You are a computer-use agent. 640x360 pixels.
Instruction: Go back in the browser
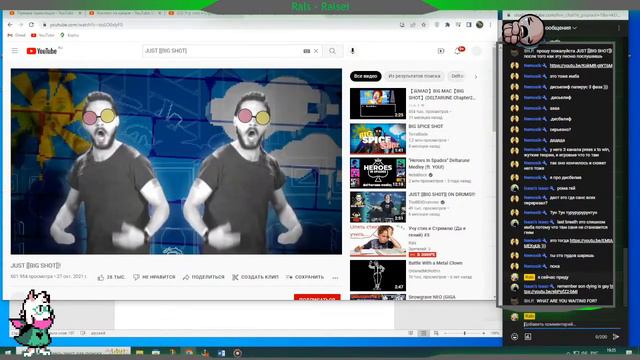[x=10, y=25]
